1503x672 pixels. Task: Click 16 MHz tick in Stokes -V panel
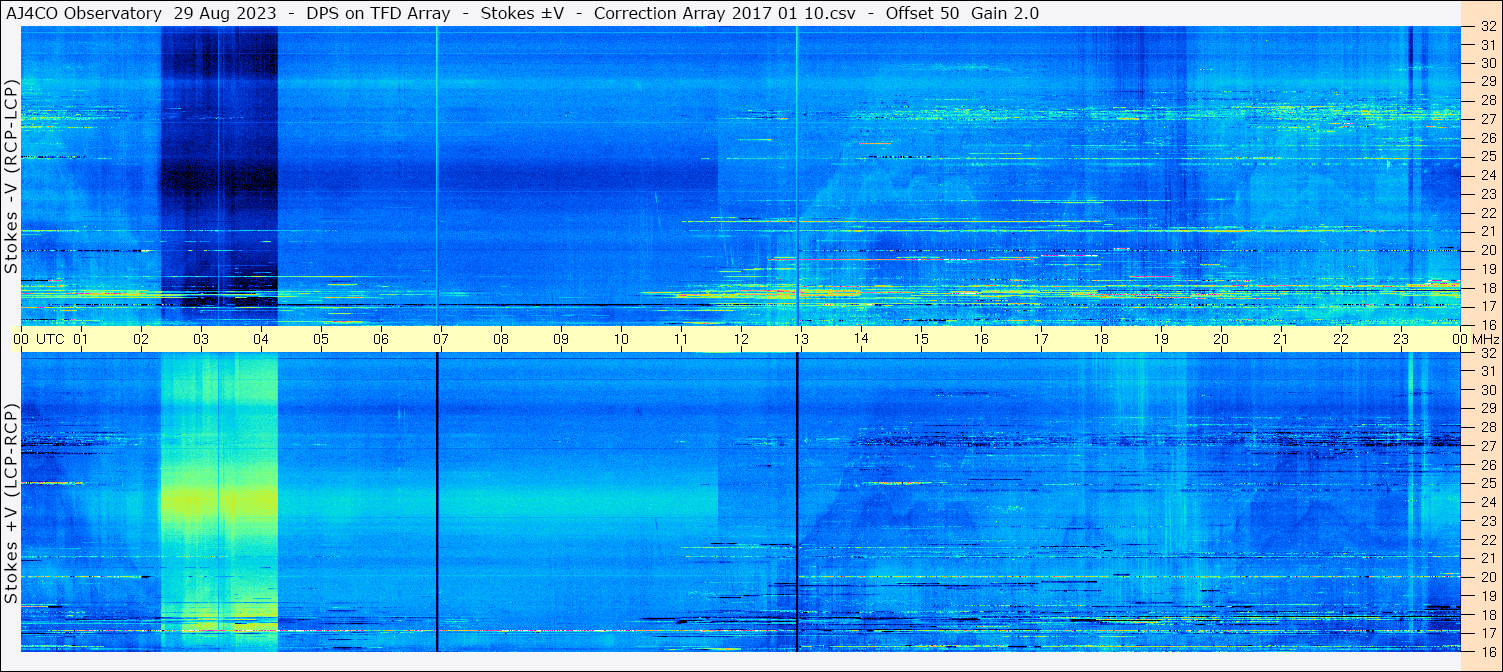1487,325
